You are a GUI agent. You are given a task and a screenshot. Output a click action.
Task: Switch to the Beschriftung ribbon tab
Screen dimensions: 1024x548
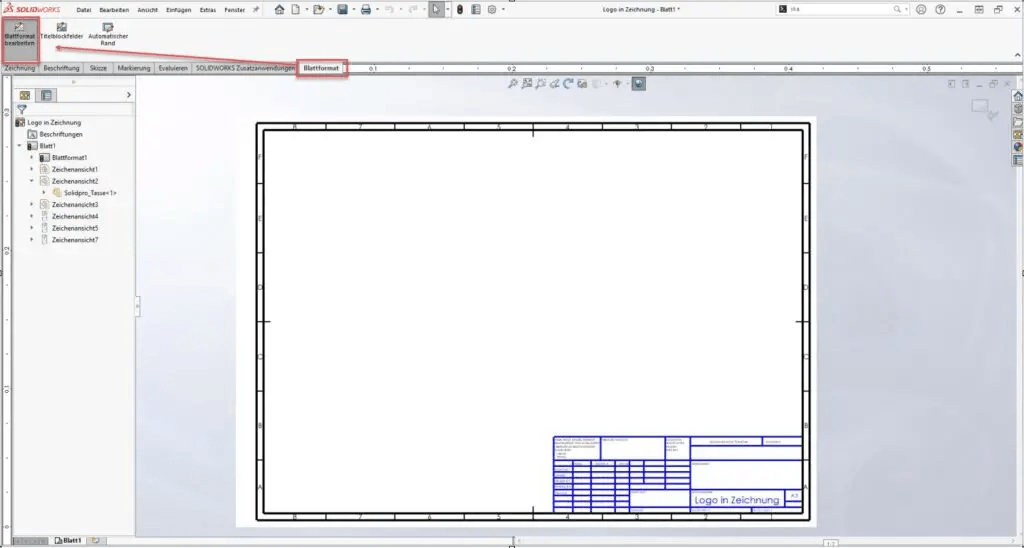pyautogui.click(x=62, y=69)
